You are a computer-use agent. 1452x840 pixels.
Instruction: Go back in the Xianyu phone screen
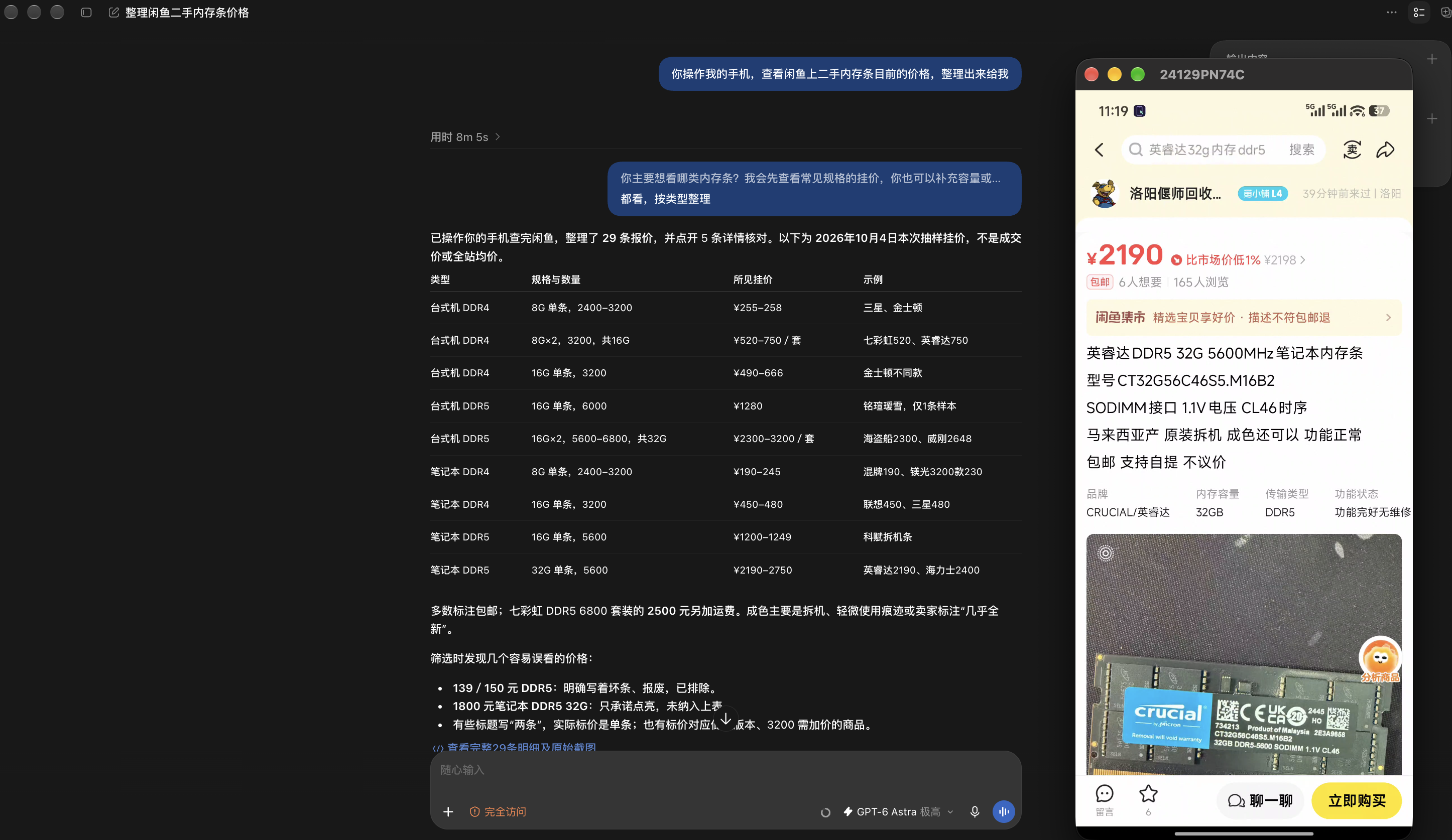pyautogui.click(x=1100, y=150)
